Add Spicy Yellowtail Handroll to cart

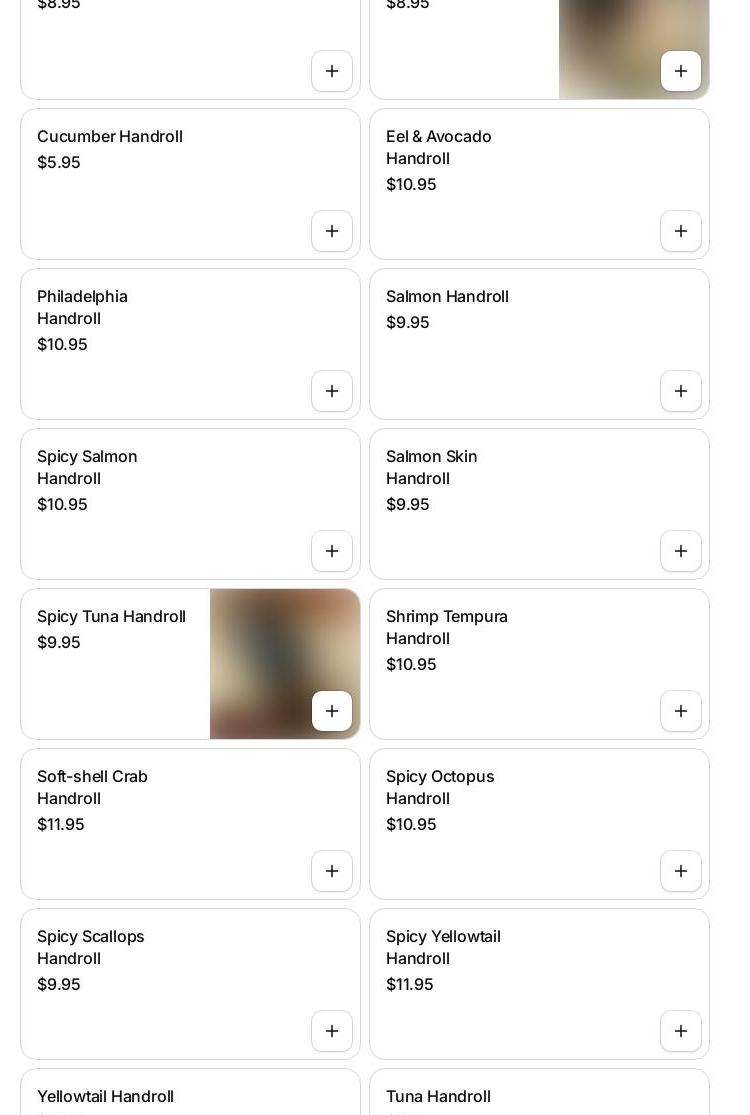(681, 1031)
